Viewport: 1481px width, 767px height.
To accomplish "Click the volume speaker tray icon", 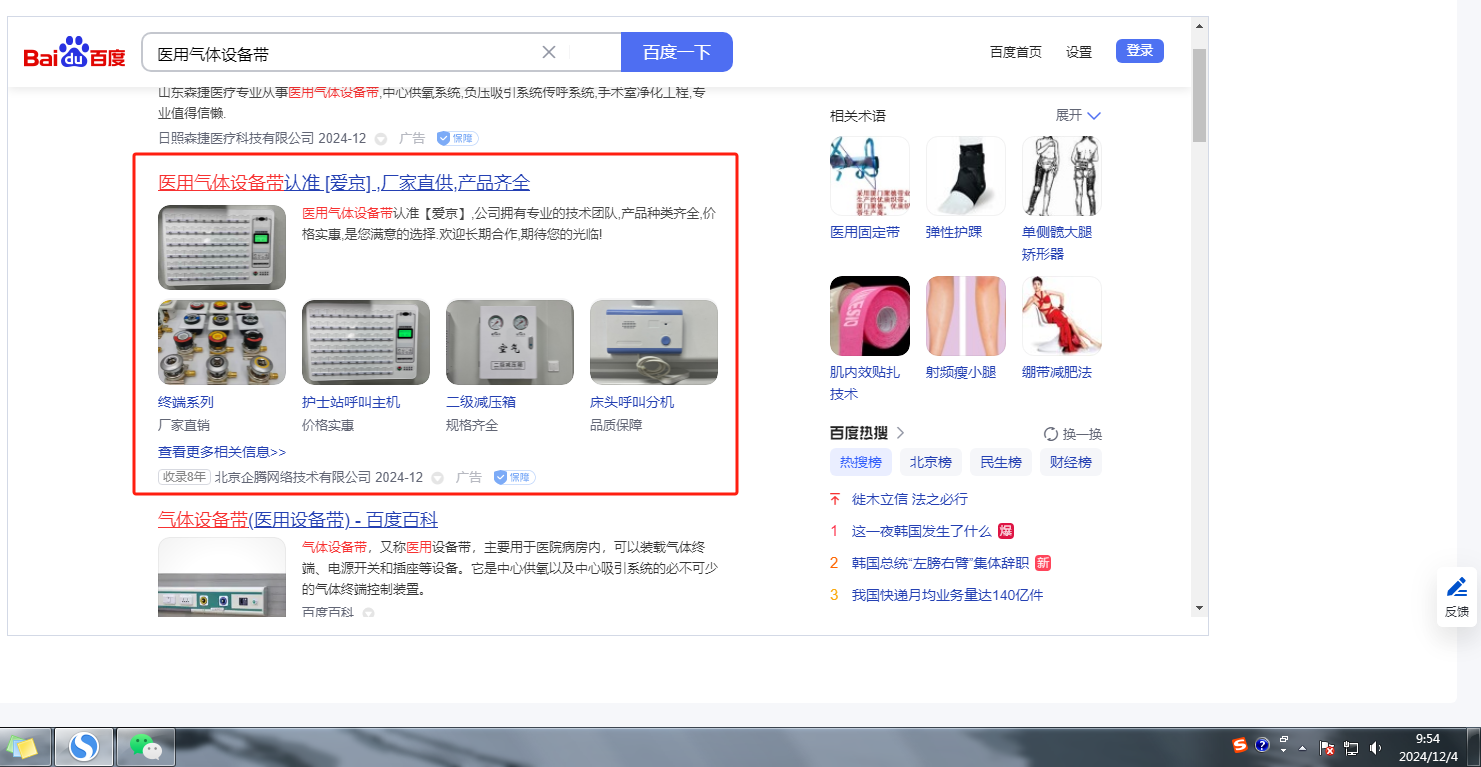I will (1375, 748).
